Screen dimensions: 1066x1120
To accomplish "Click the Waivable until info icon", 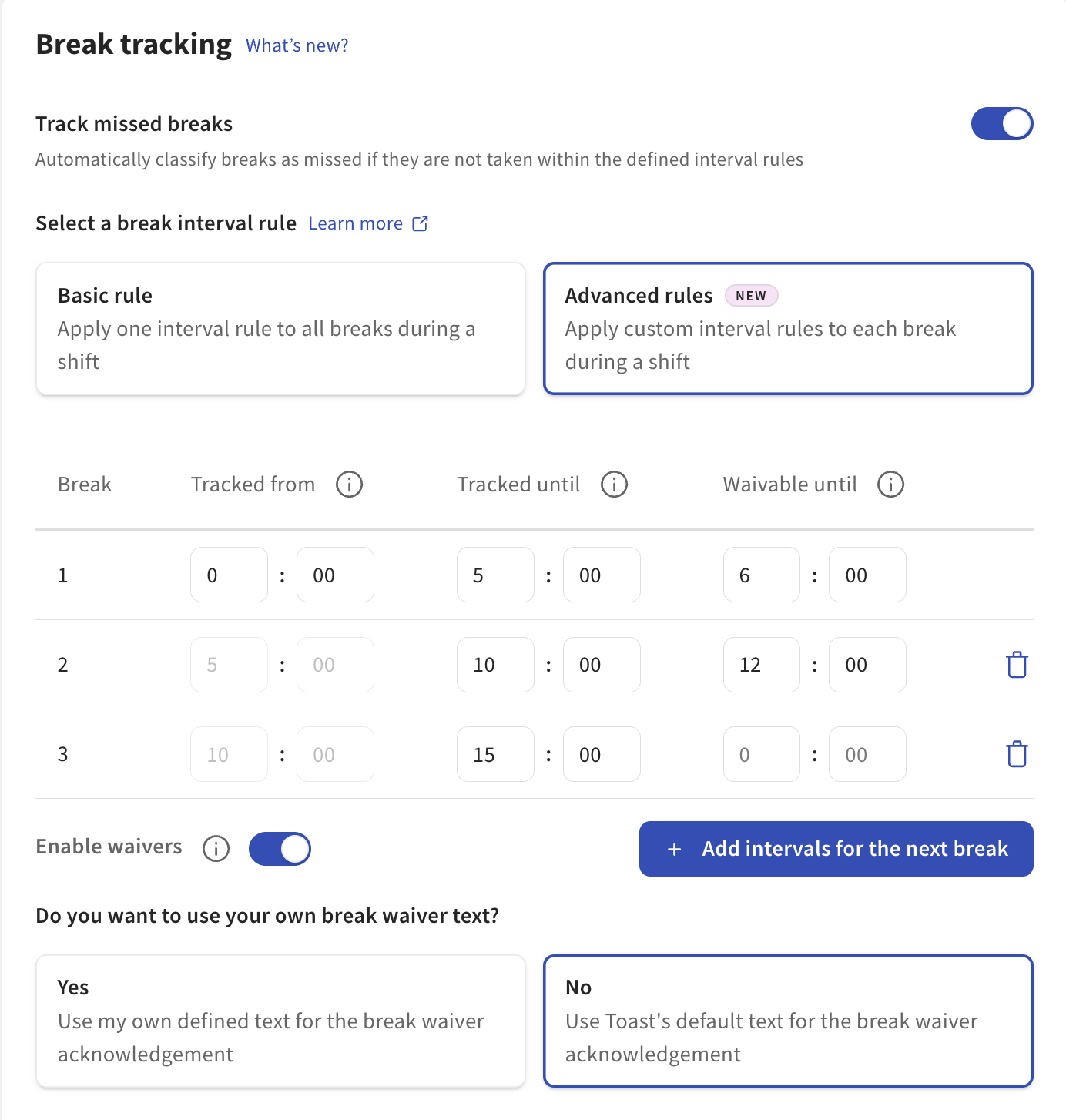I will click(x=890, y=485).
